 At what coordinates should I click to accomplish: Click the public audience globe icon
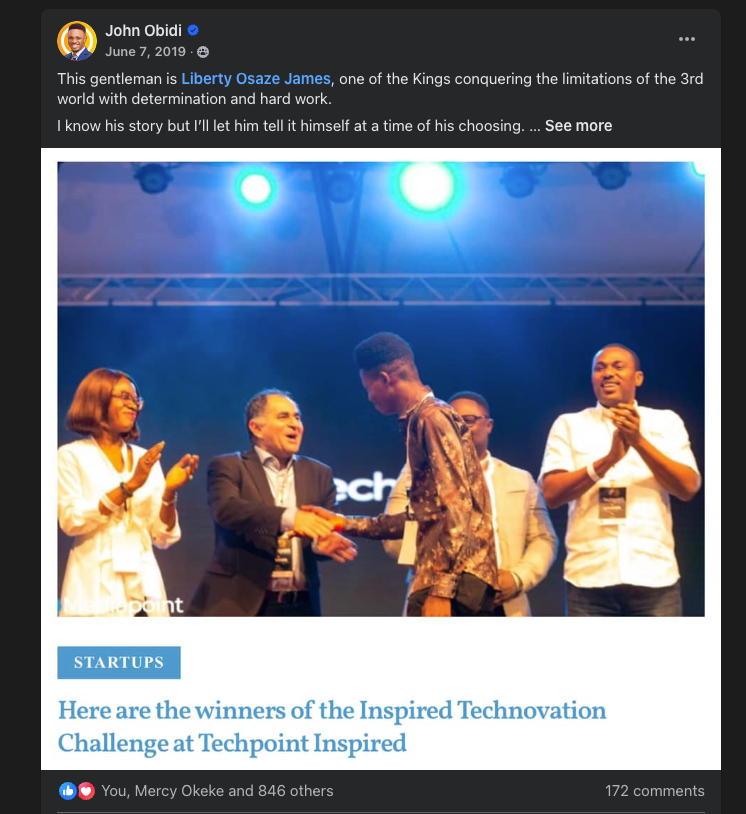[203, 52]
